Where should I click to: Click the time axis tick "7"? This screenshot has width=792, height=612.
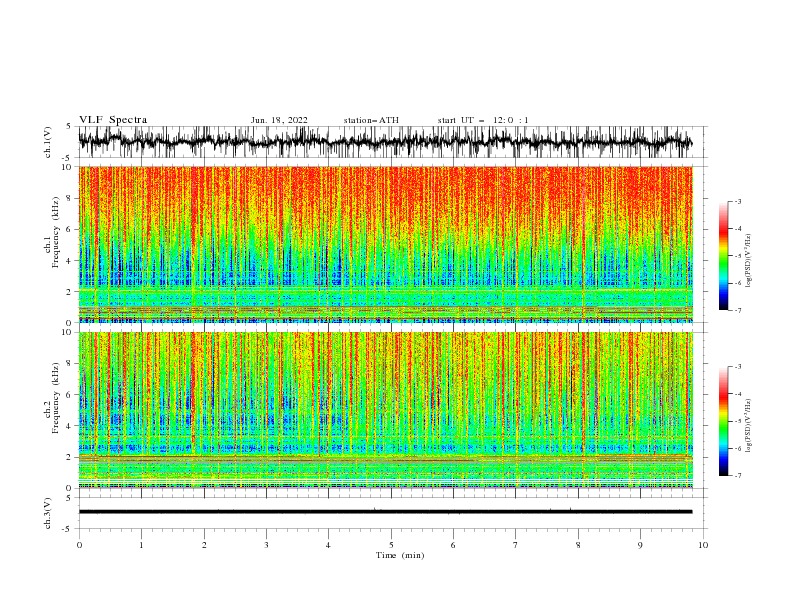[x=516, y=545]
